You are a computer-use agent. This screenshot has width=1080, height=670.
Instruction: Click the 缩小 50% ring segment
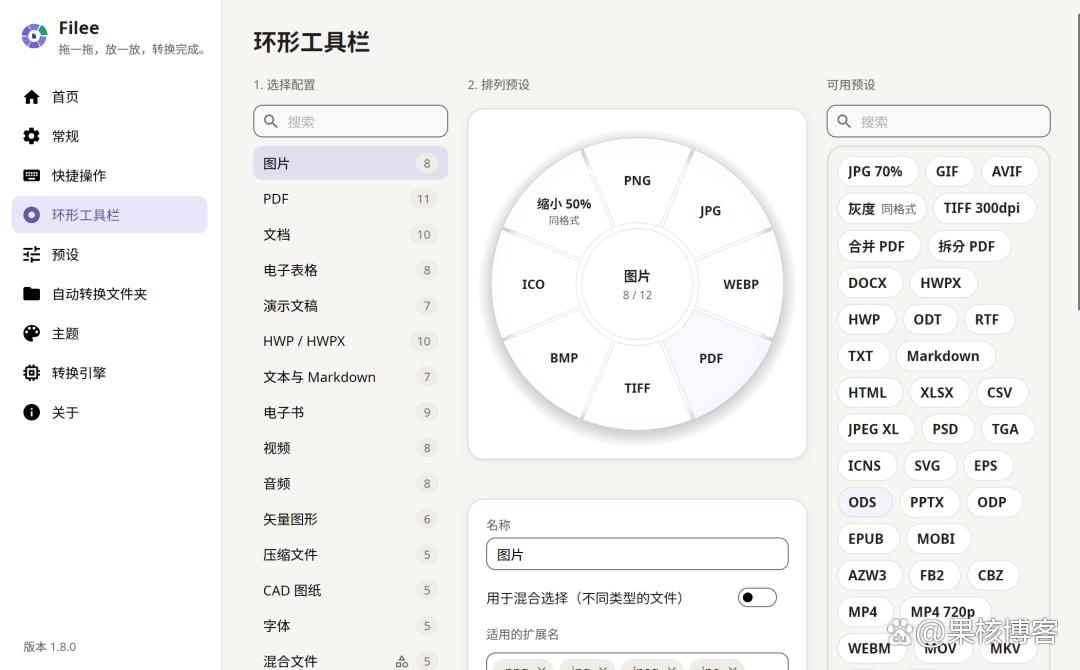pyautogui.click(x=564, y=210)
